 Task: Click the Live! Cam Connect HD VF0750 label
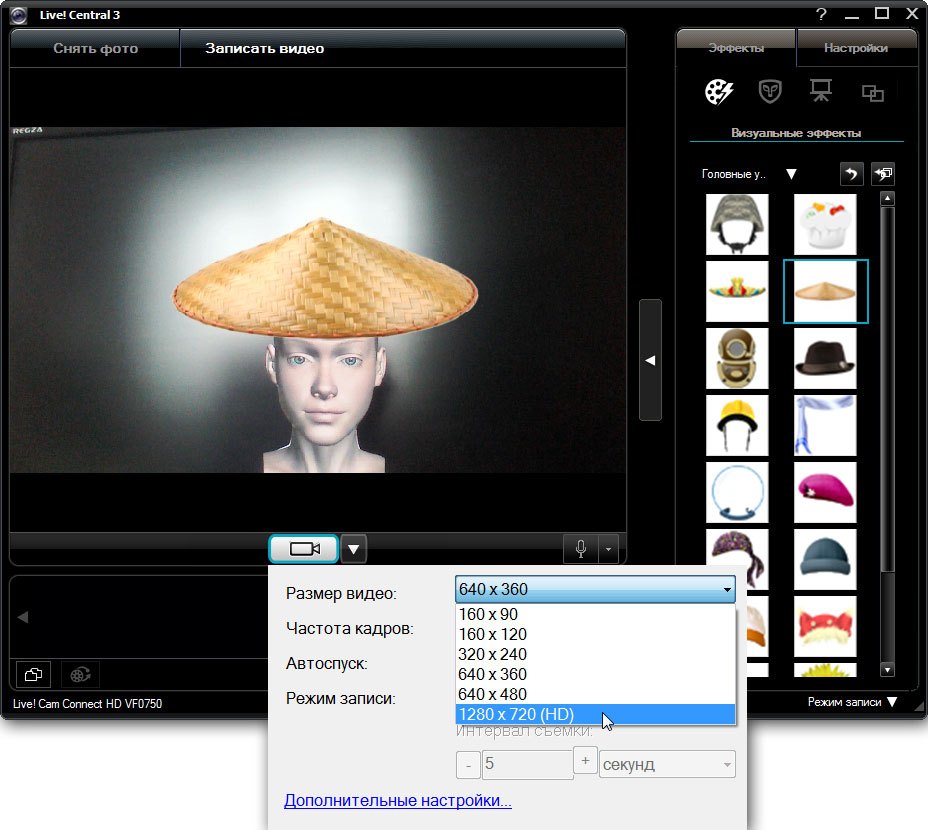click(88, 704)
